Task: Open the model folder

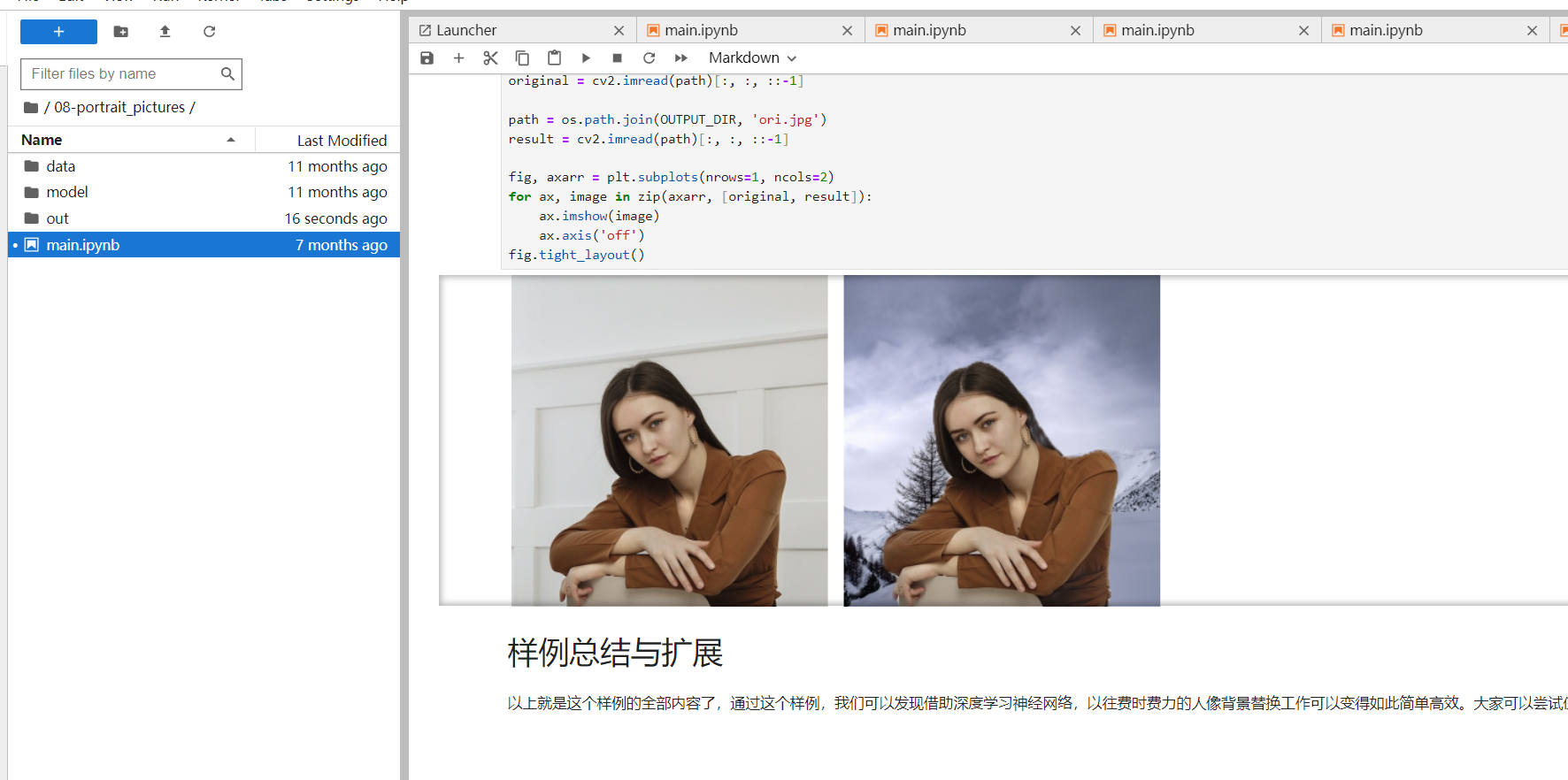Action: [x=204, y=192]
